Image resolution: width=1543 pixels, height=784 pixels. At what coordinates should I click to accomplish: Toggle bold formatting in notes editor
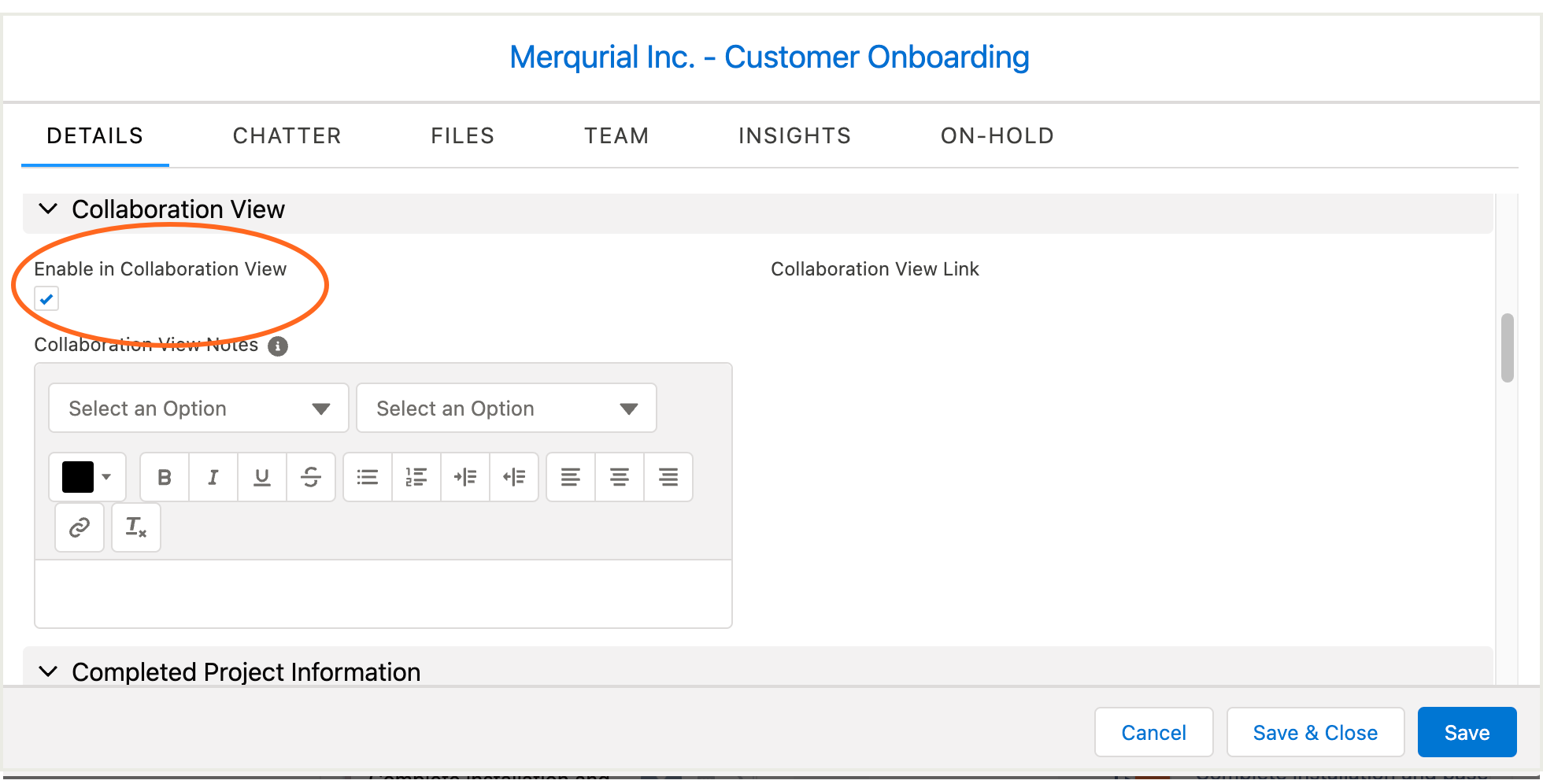point(164,476)
